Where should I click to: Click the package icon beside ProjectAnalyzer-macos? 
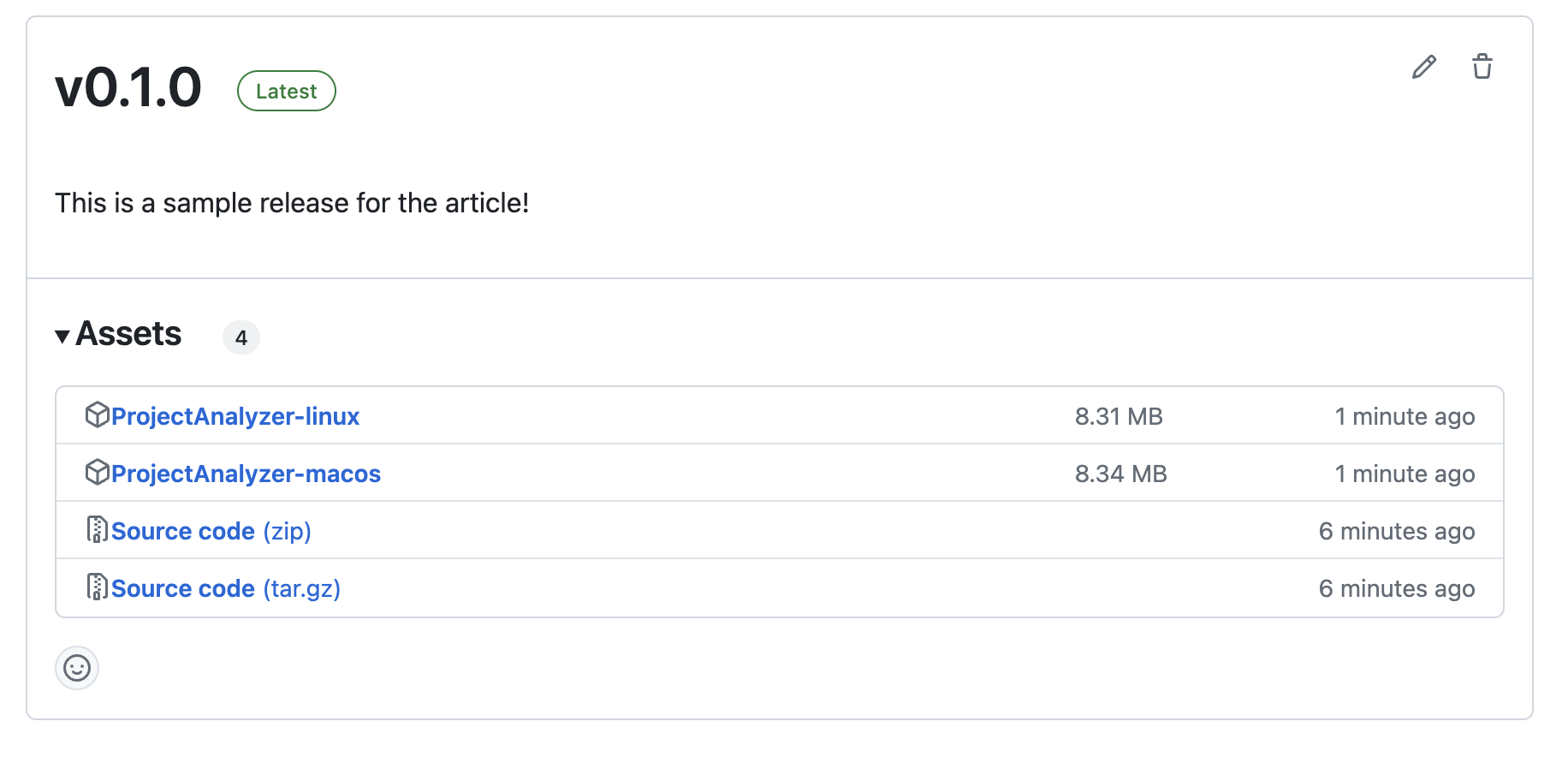pyautogui.click(x=97, y=473)
